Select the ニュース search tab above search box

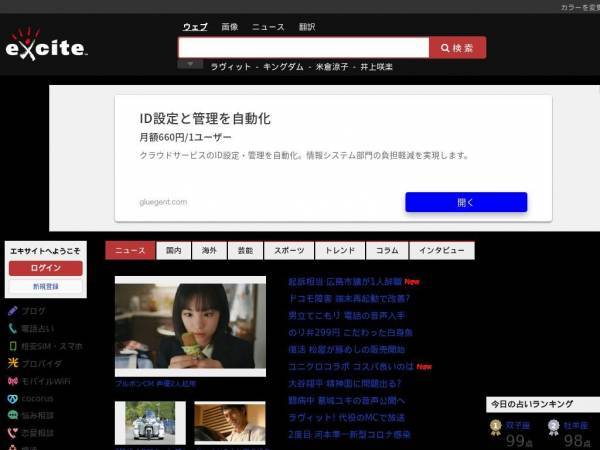pyautogui.click(x=268, y=27)
